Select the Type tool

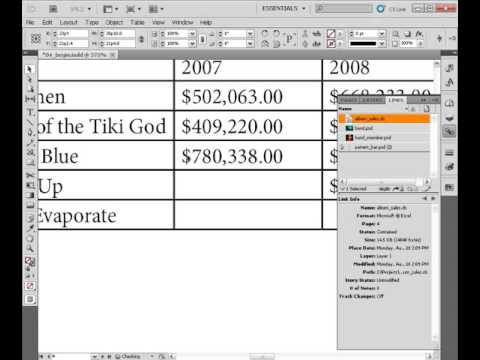point(30,112)
